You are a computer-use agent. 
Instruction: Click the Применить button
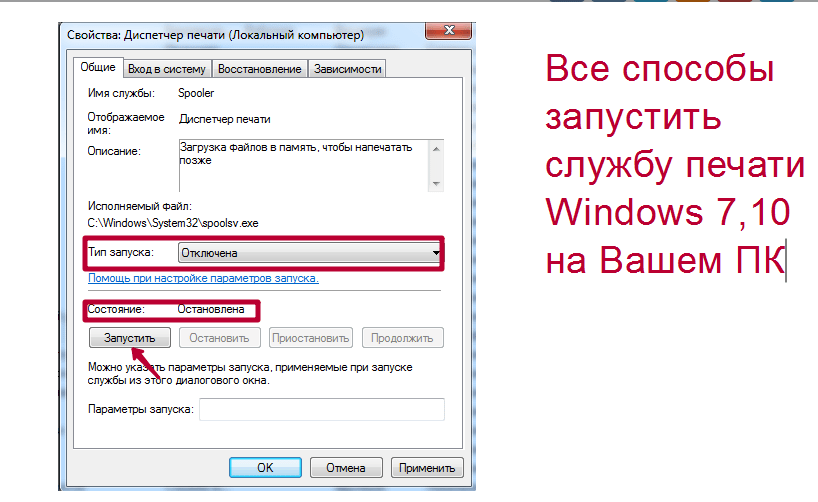(x=427, y=468)
